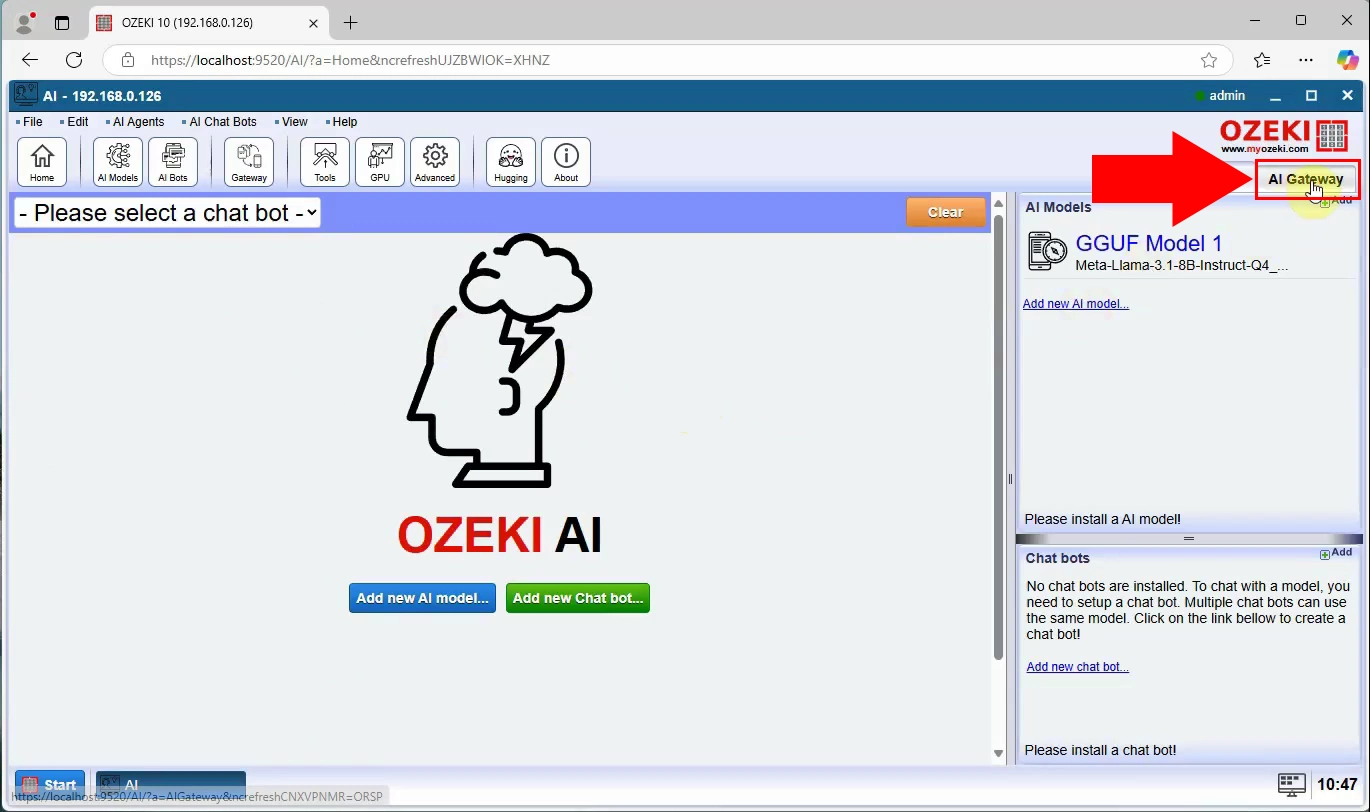The width and height of the screenshot is (1370, 812).
Task: Follow the Add new AI model link
Action: pyautogui.click(x=1075, y=304)
